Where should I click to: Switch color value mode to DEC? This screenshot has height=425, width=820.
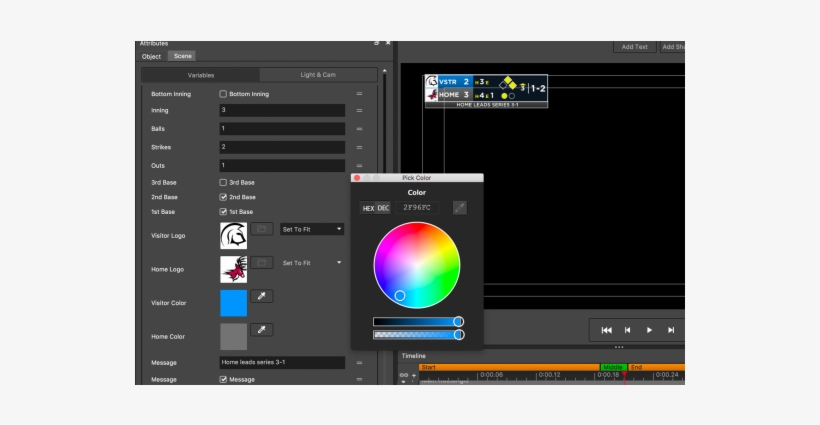click(x=383, y=208)
